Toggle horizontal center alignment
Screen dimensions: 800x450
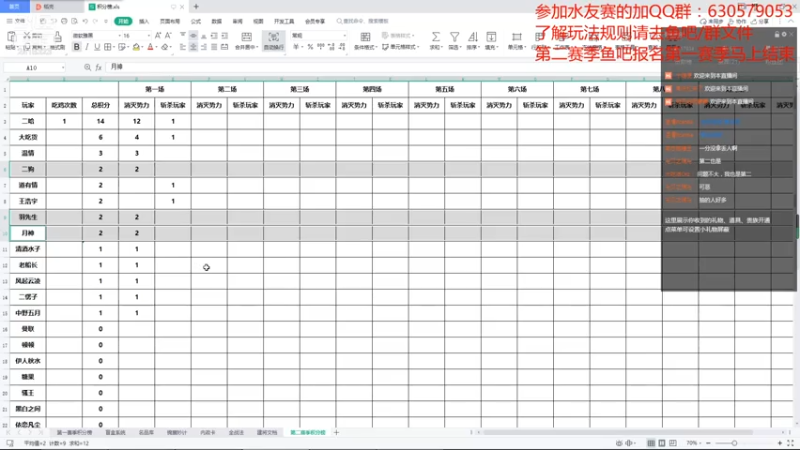tap(193, 47)
